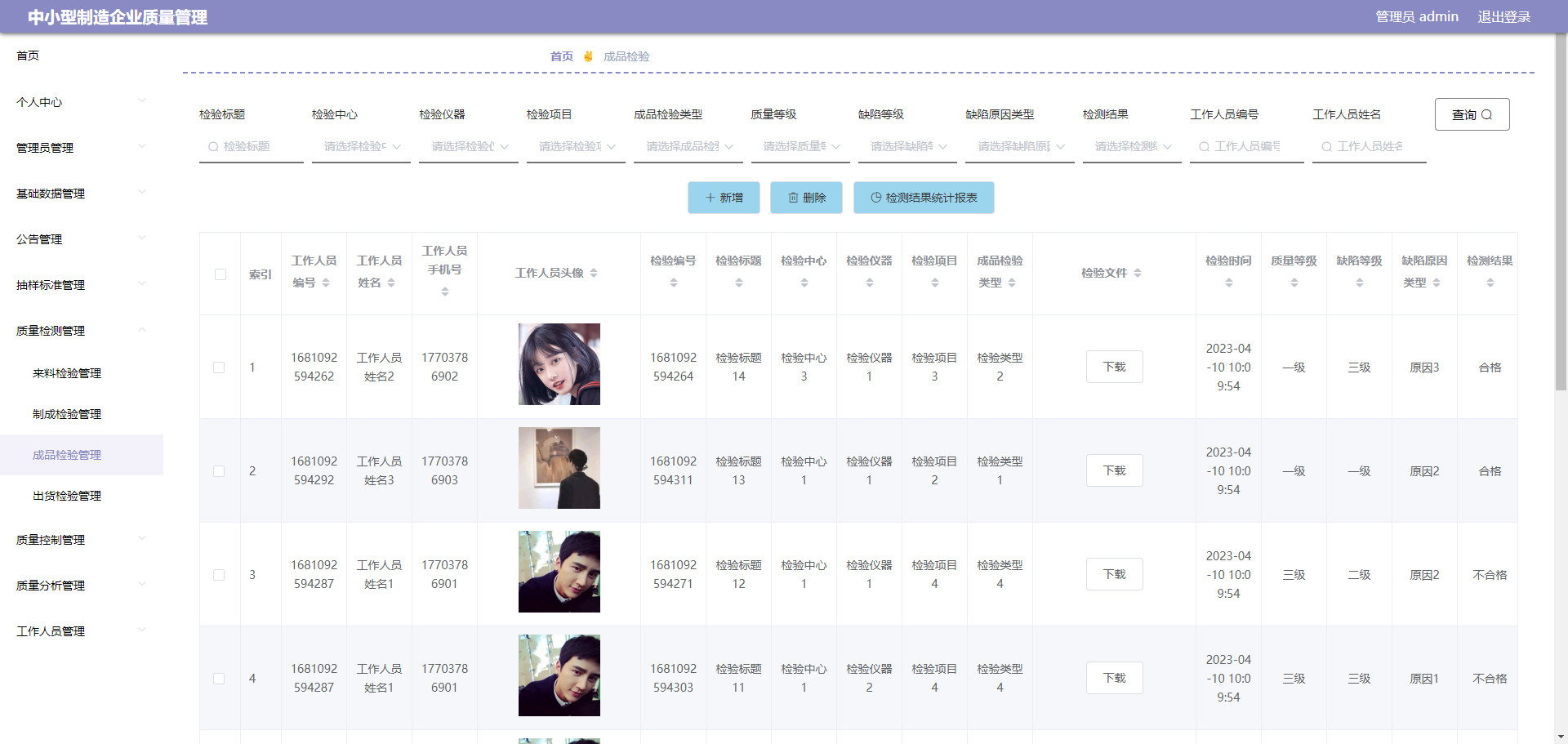Download file for 检验编号 1681092594311
1568x744 pixels.
click(x=1114, y=470)
